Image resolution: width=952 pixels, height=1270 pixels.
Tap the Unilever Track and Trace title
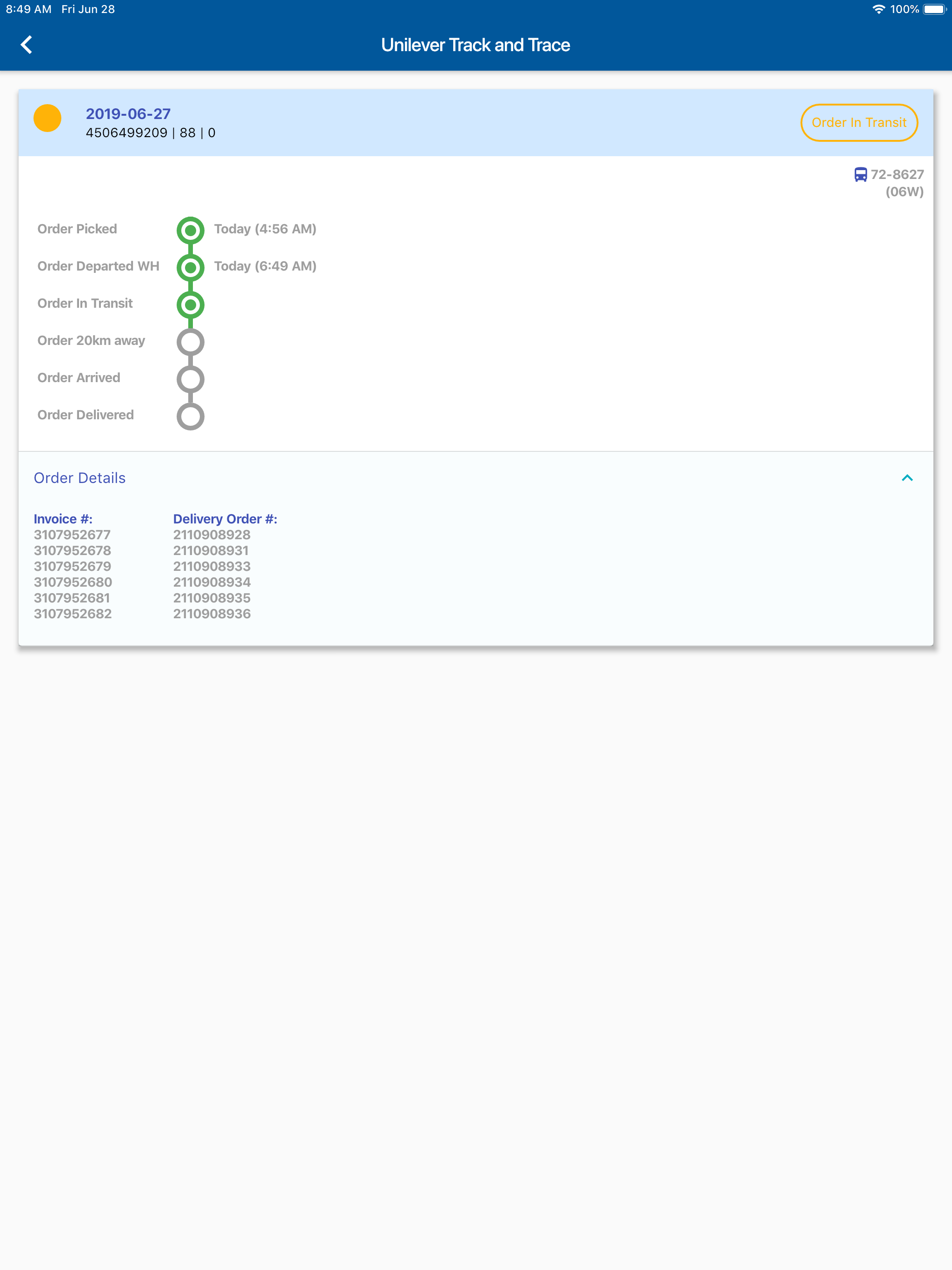coord(476,45)
